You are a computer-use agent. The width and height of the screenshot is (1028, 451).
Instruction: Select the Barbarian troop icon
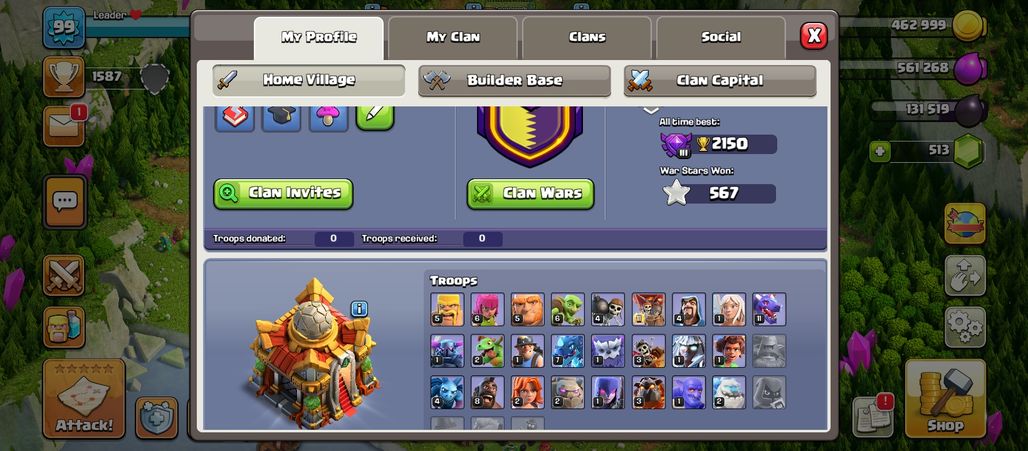coord(447,309)
